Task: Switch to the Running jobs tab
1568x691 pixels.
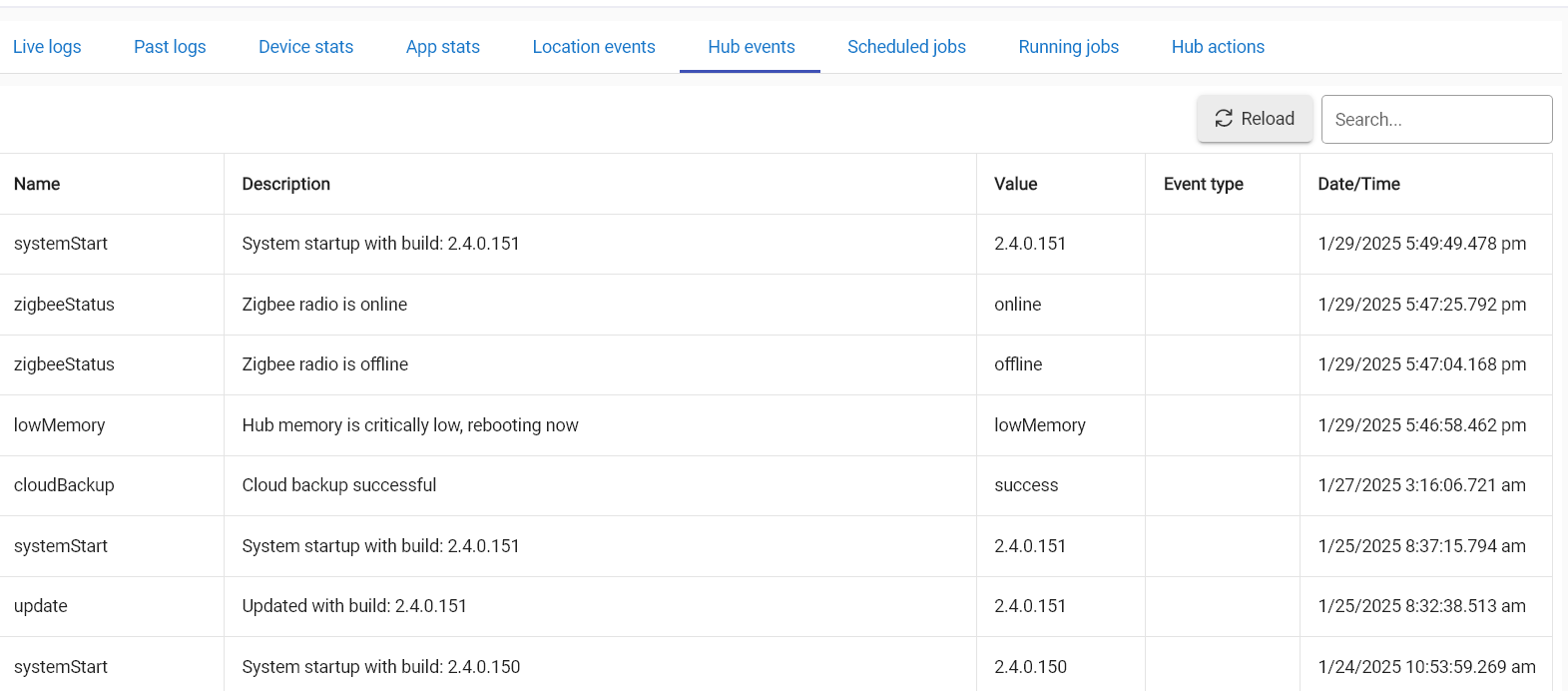Action: click(1068, 47)
